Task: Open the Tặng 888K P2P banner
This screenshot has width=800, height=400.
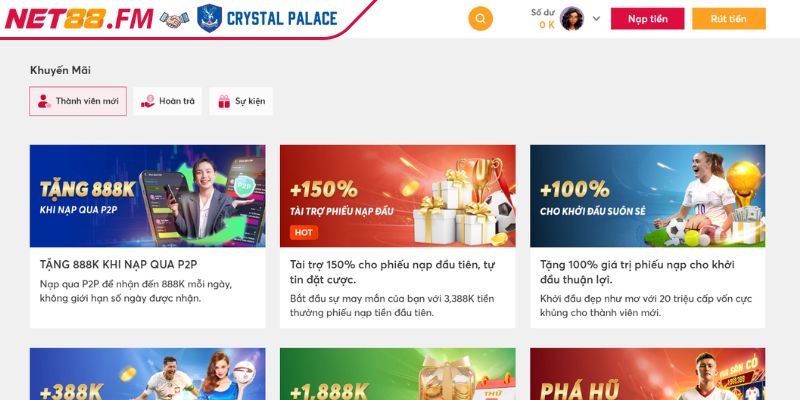Action: tap(147, 196)
